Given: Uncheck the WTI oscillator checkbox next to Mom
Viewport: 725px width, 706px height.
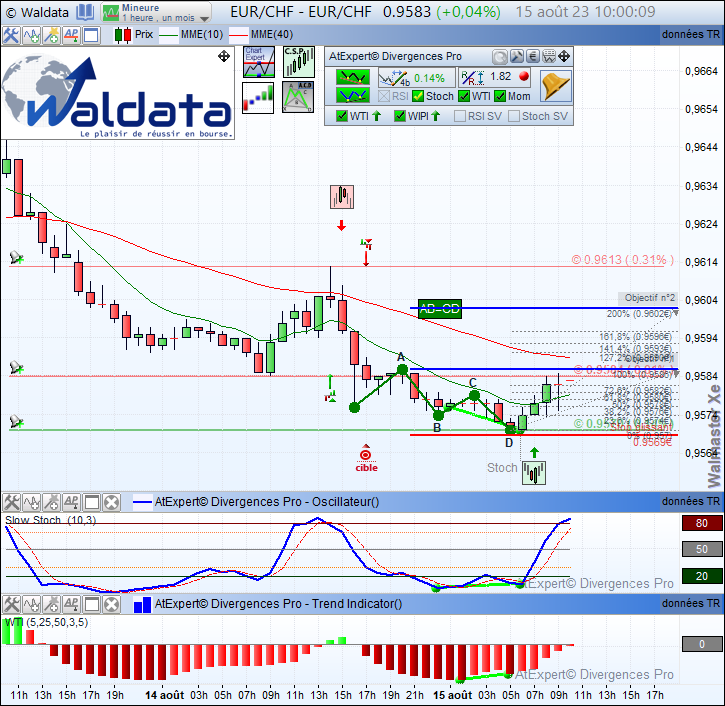Looking at the screenshot, I should click(x=464, y=96).
